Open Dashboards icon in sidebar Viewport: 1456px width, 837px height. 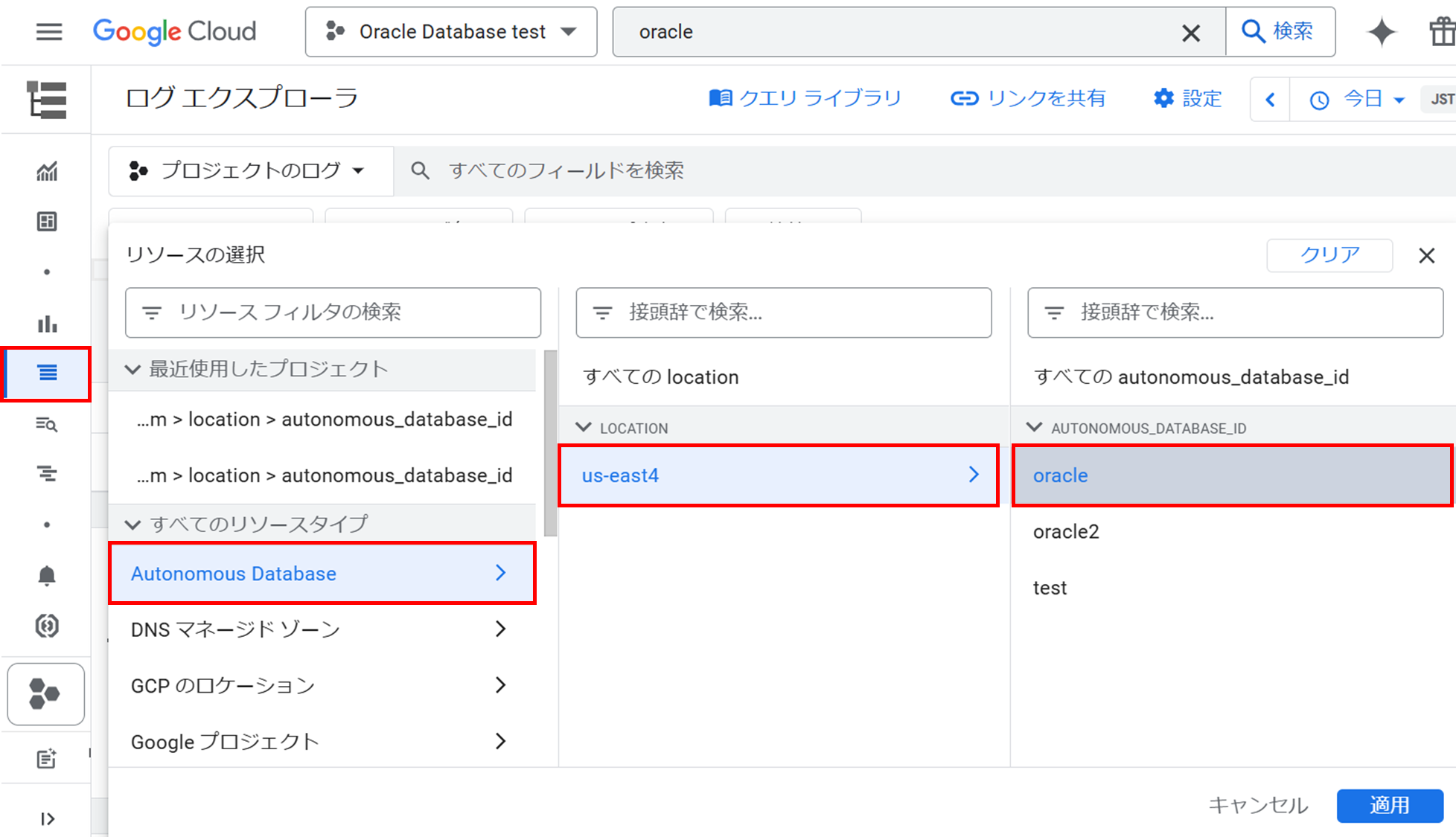point(47,222)
